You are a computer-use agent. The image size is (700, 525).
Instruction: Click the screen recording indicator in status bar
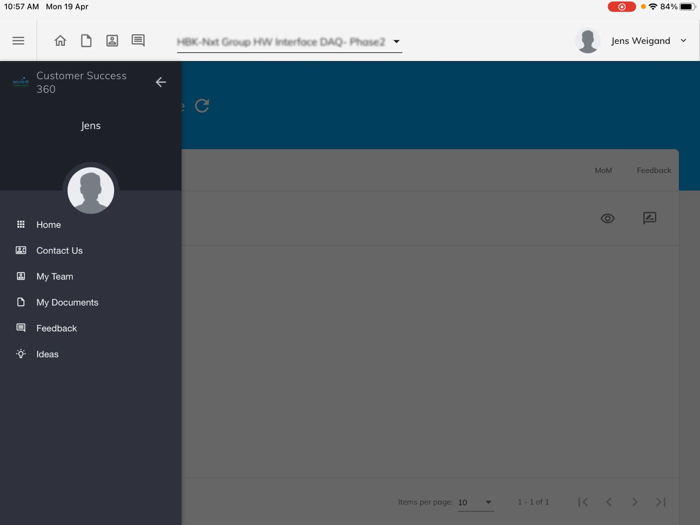pyautogui.click(x=621, y=7)
